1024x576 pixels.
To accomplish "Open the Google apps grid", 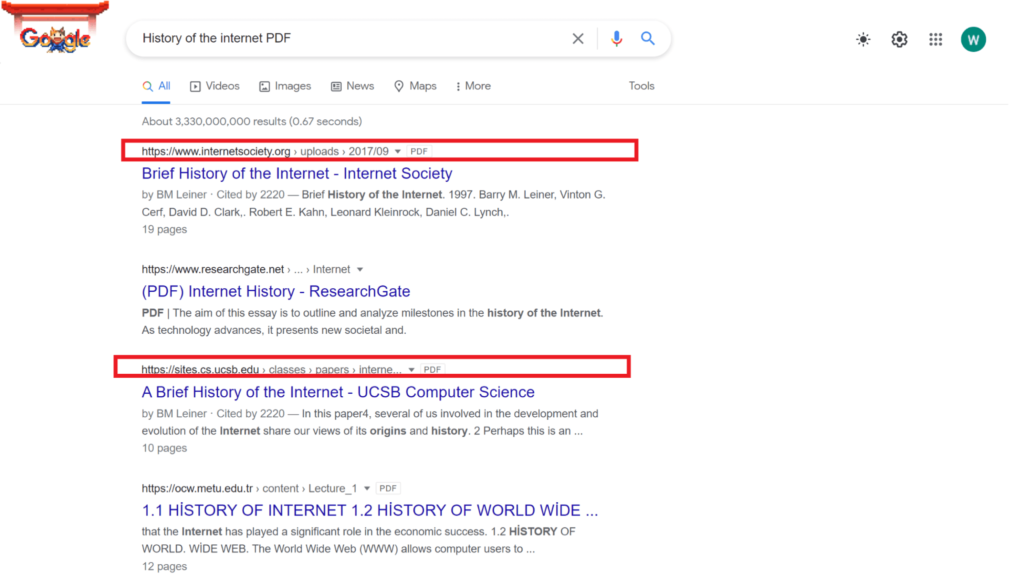I will [936, 39].
